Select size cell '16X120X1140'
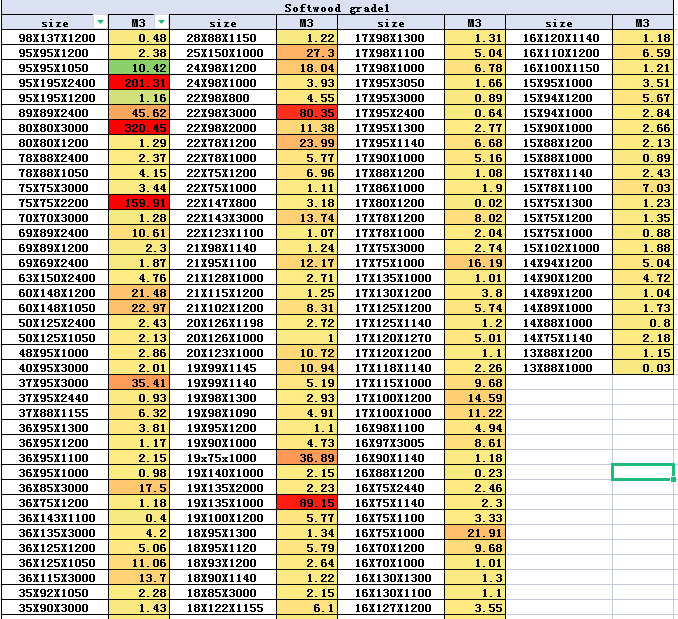The height and width of the screenshot is (619, 678). click(559, 38)
